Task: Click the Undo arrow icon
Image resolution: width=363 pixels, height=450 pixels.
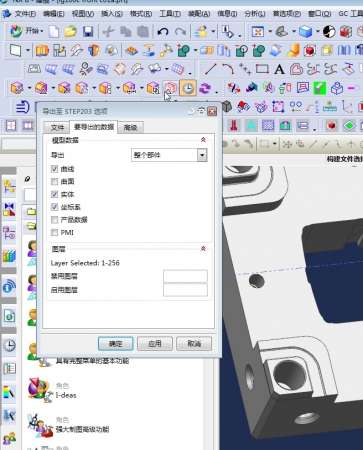Action: [163, 32]
